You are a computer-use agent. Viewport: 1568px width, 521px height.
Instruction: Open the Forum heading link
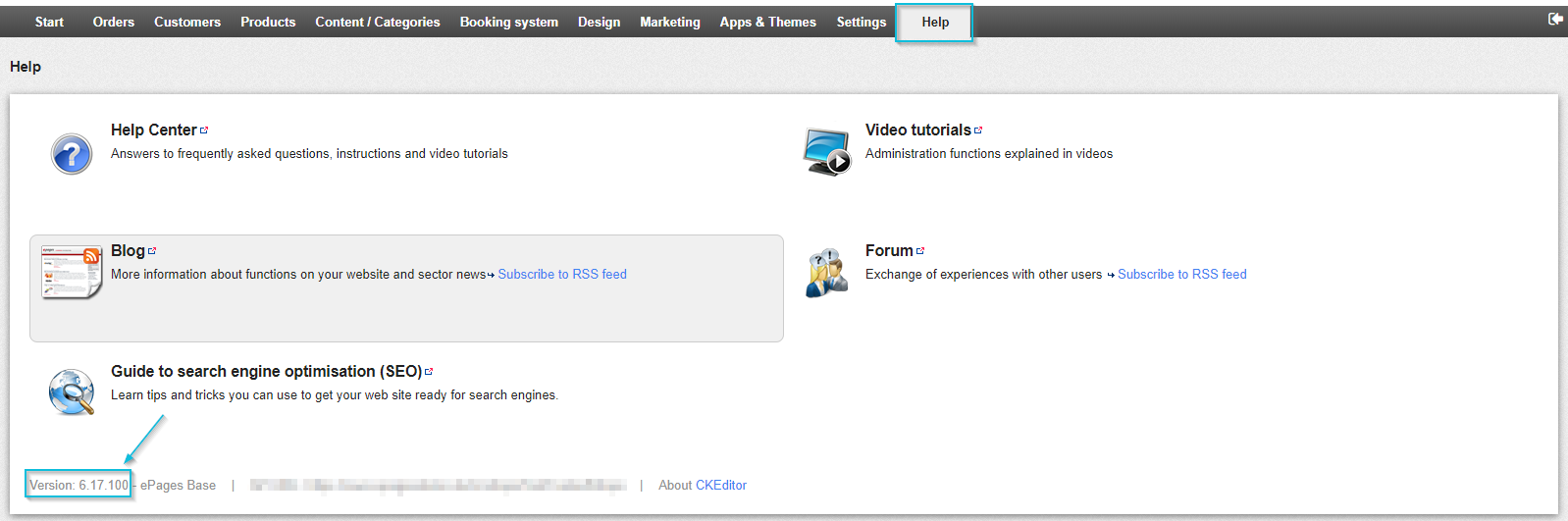[889, 250]
